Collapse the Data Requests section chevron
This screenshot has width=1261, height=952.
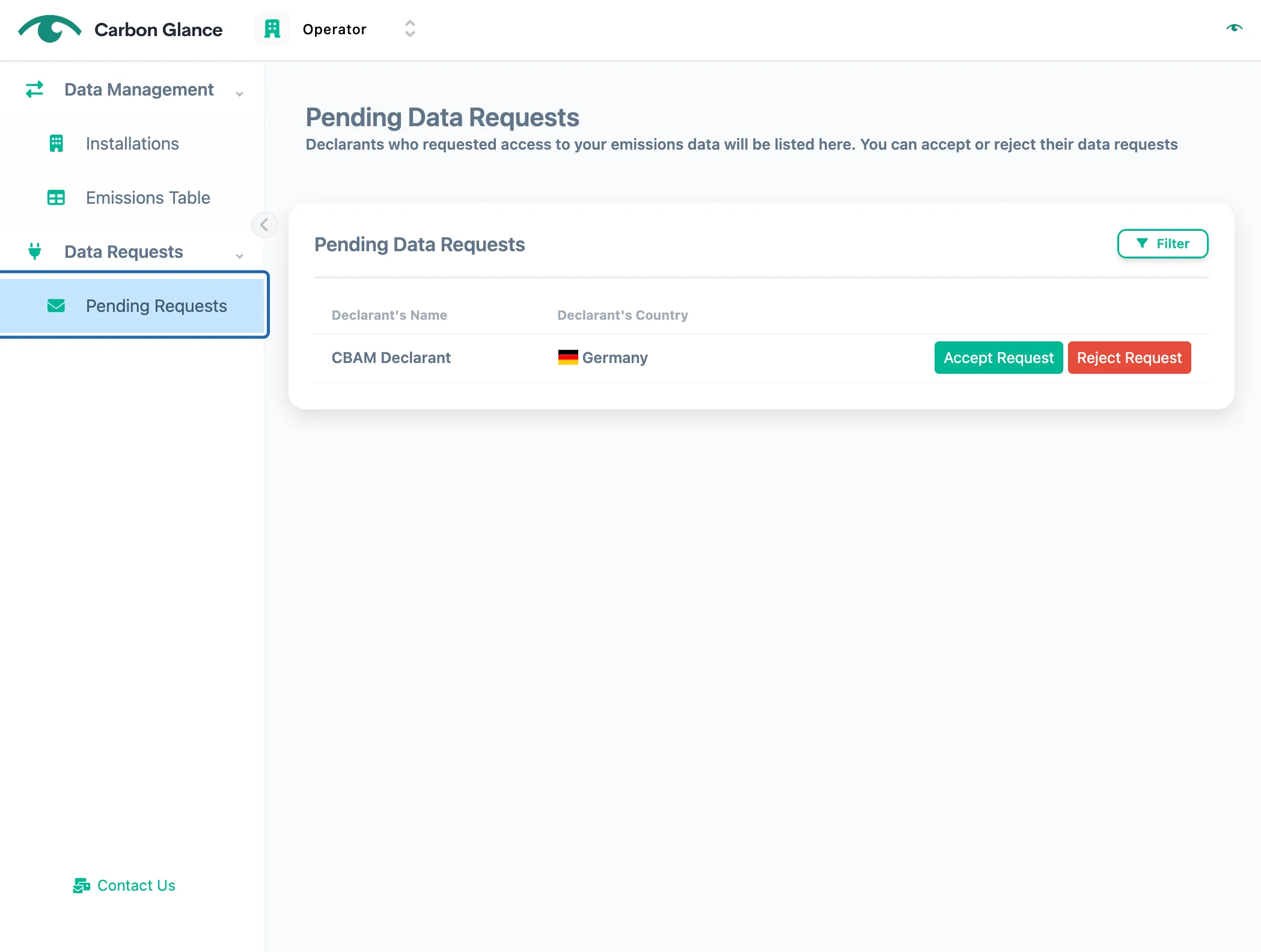click(x=239, y=256)
